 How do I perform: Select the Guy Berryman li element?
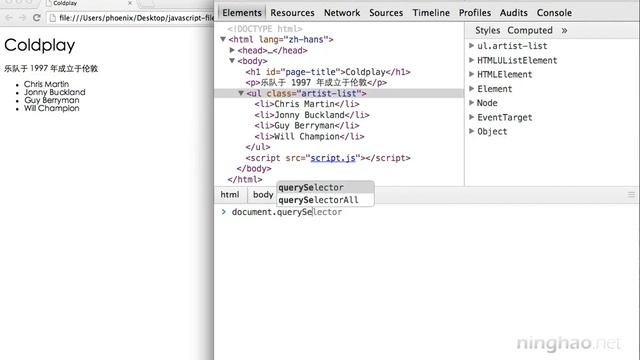point(307,125)
